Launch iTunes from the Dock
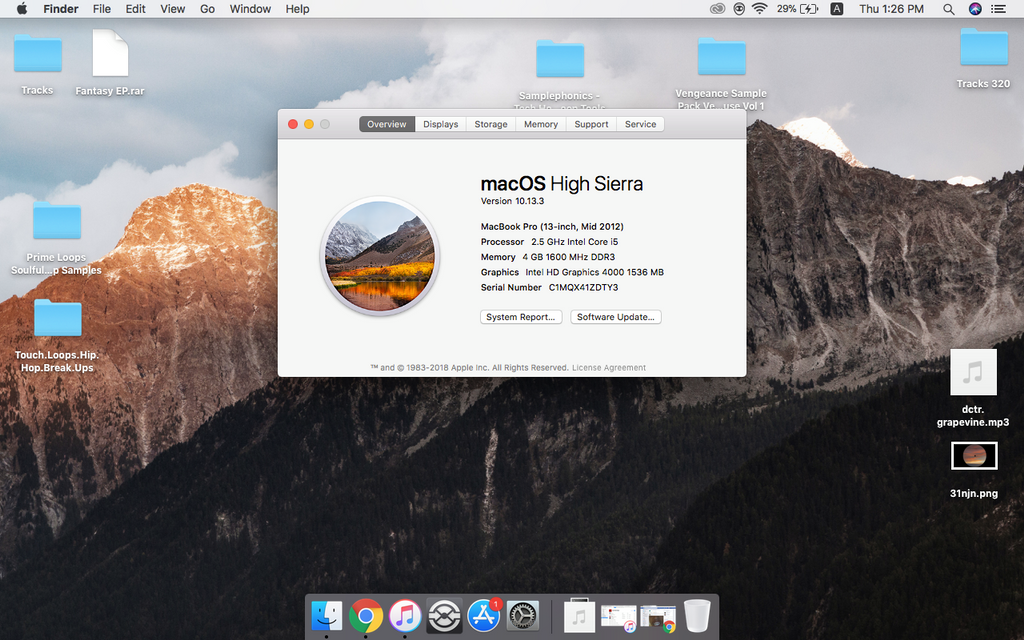 coord(405,616)
